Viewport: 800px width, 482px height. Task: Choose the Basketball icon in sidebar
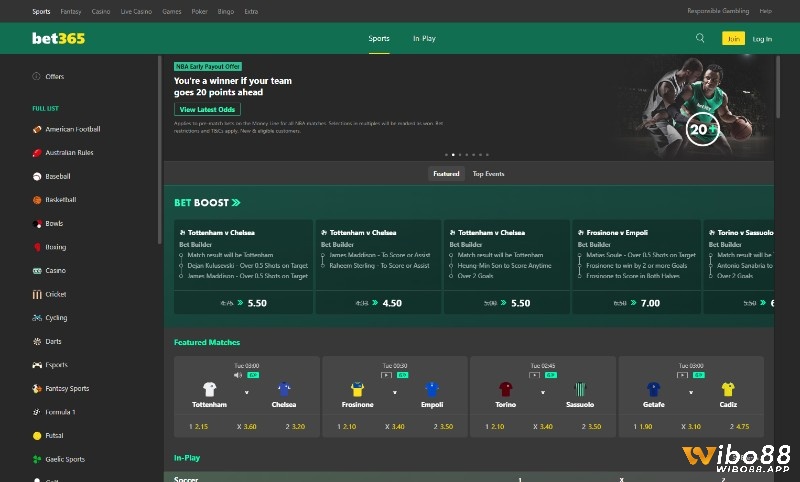(x=37, y=200)
